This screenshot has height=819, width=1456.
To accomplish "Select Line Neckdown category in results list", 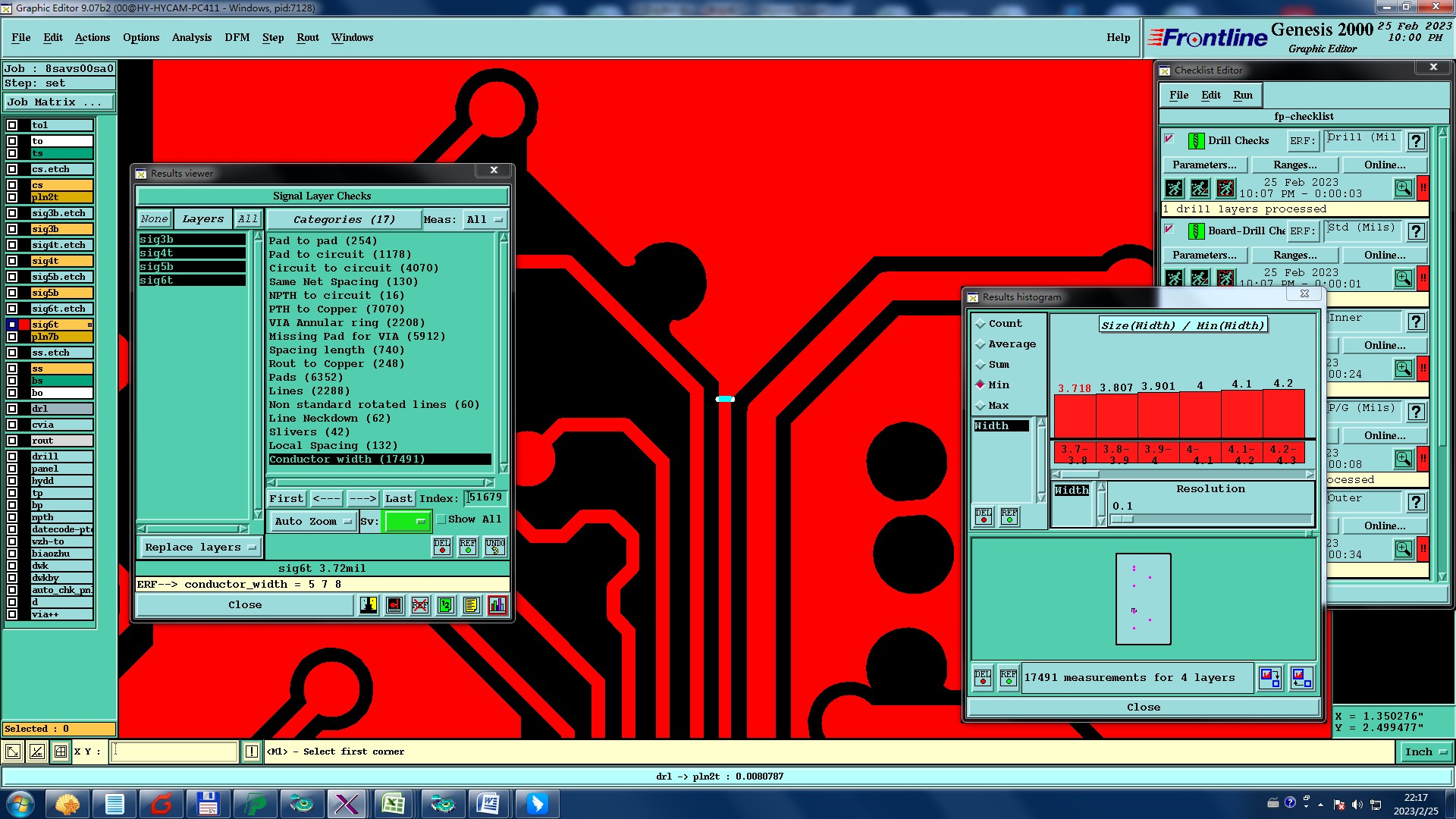I will [329, 419].
